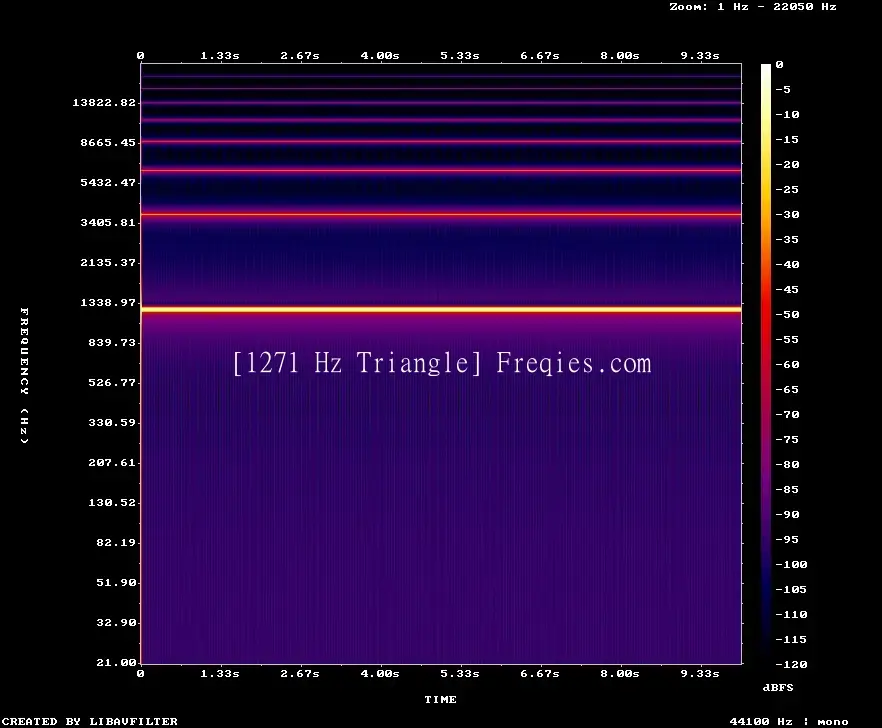Click the '21.00' frequency label
This screenshot has height=728, width=882.
coord(116,662)
